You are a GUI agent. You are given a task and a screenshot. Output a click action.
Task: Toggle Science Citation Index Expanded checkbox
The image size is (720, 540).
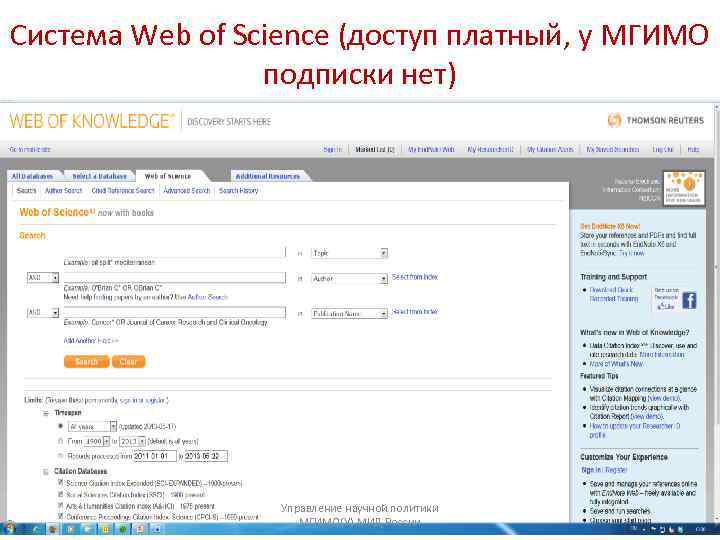point(60,483)
